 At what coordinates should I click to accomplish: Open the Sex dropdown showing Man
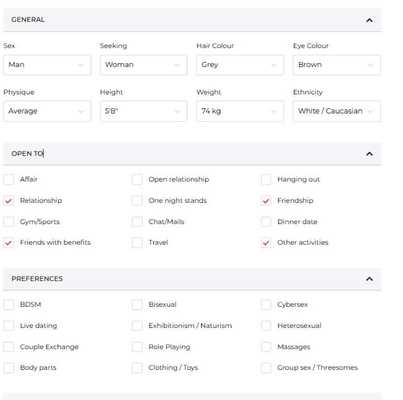click(x=47, y=65)
